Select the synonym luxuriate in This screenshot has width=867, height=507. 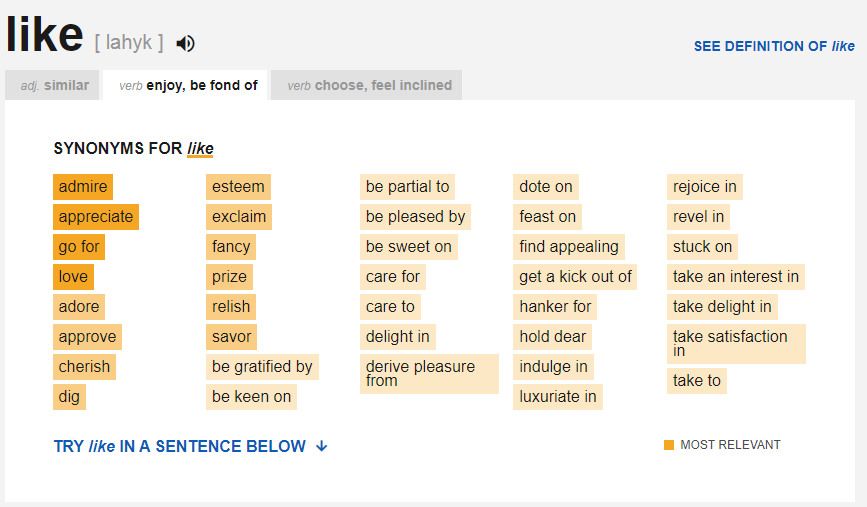point(558,396)
